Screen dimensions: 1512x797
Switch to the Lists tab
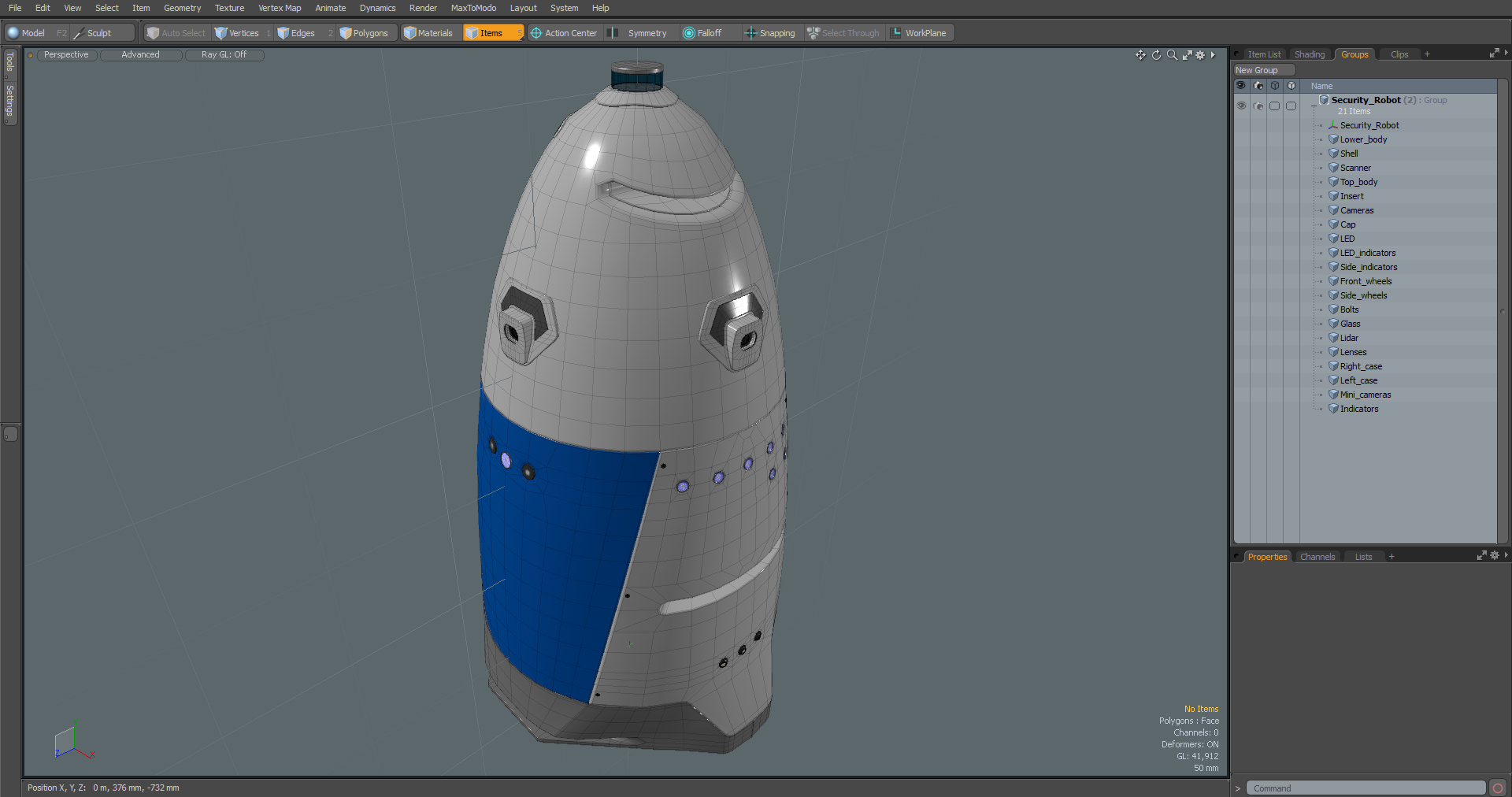point(1363,557)
